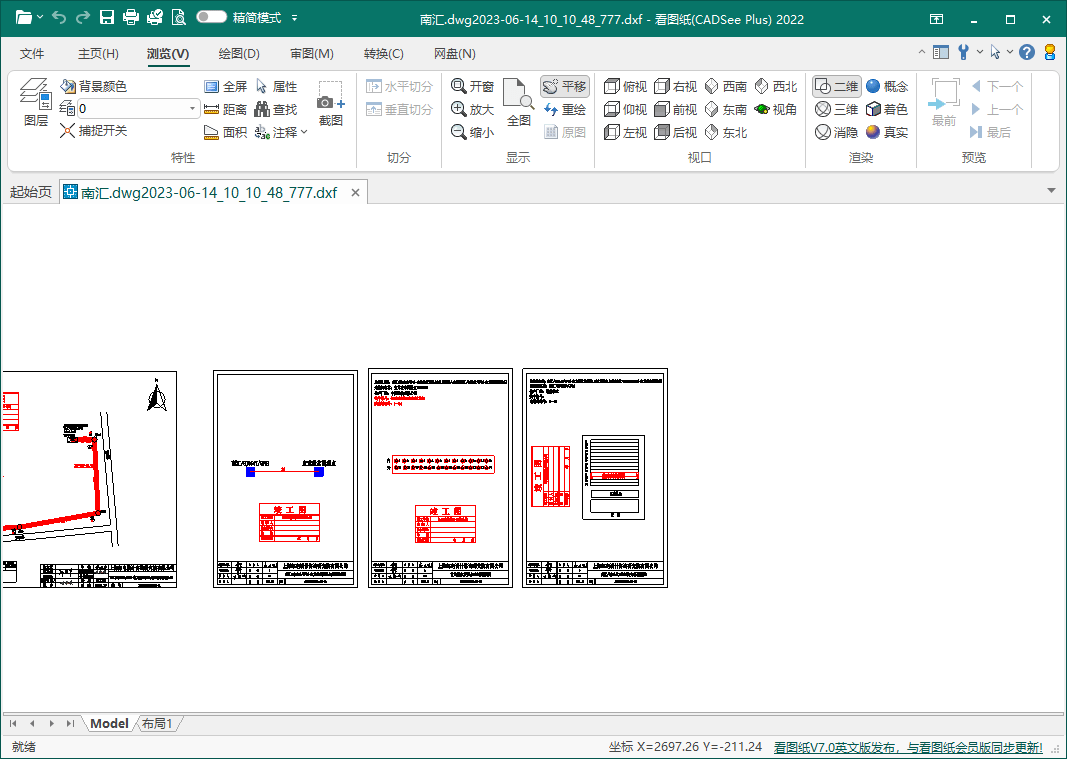This screenshot has width=1067, height=759.
Task: Select 着色 shaded render mode
Action: [887, 110]
